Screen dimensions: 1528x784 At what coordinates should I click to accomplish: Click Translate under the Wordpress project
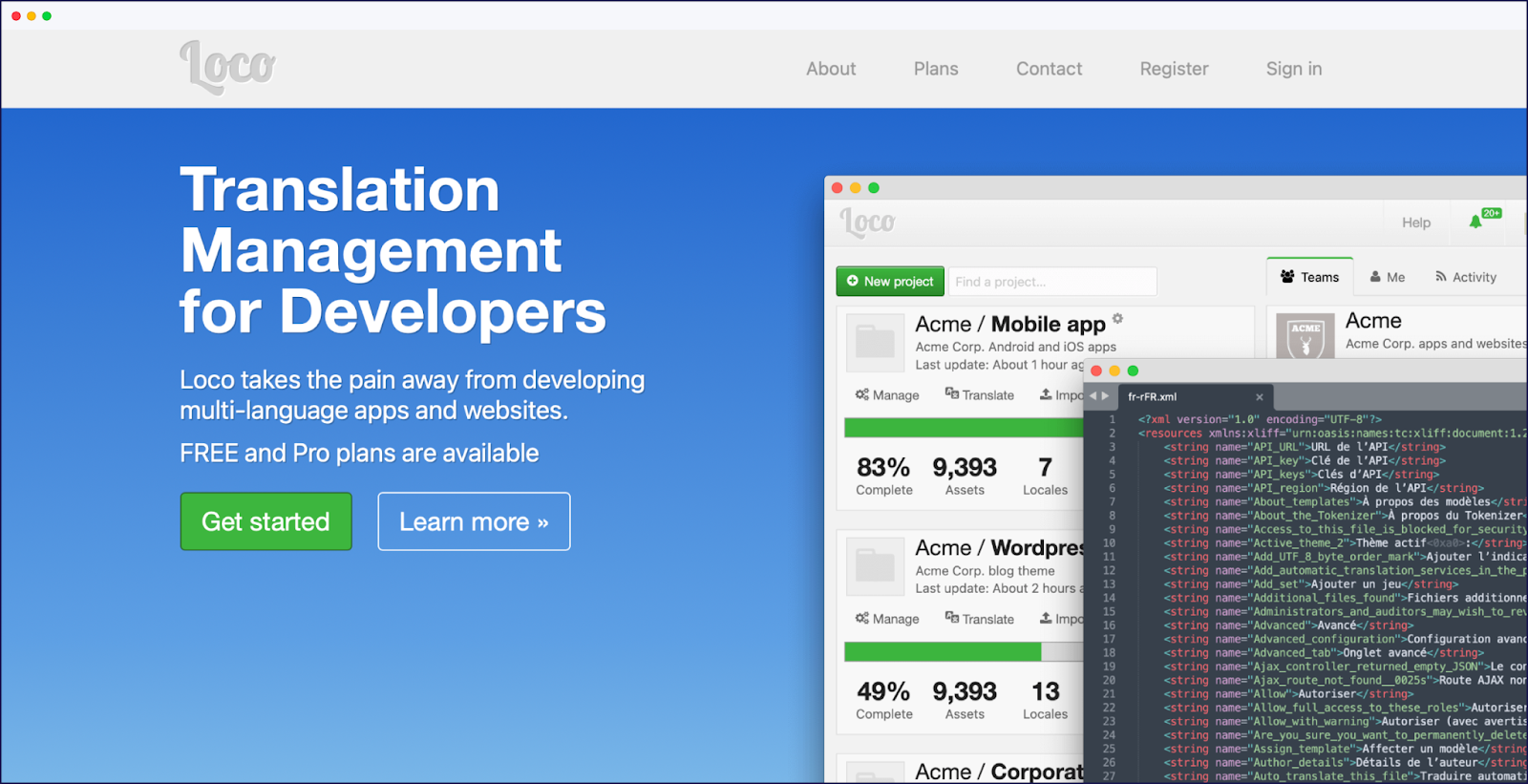click(980, 619)
